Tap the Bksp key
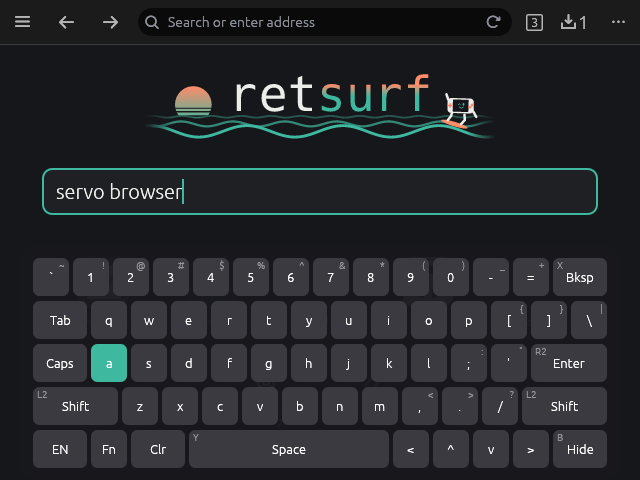Image resolution: width=640 pixels, height=480 pixels. point(580,277)
